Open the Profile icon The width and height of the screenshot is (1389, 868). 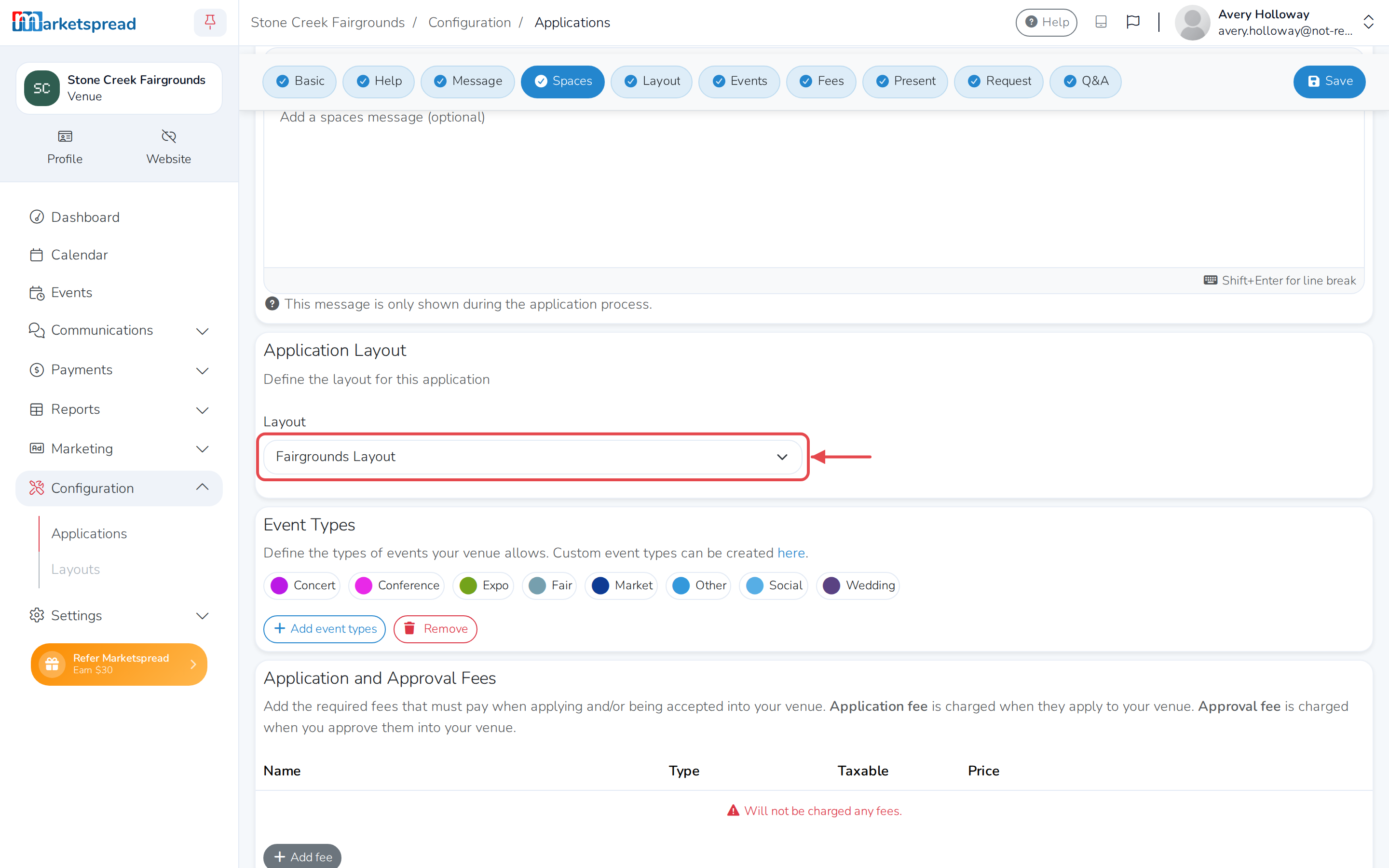coord(65,136)
